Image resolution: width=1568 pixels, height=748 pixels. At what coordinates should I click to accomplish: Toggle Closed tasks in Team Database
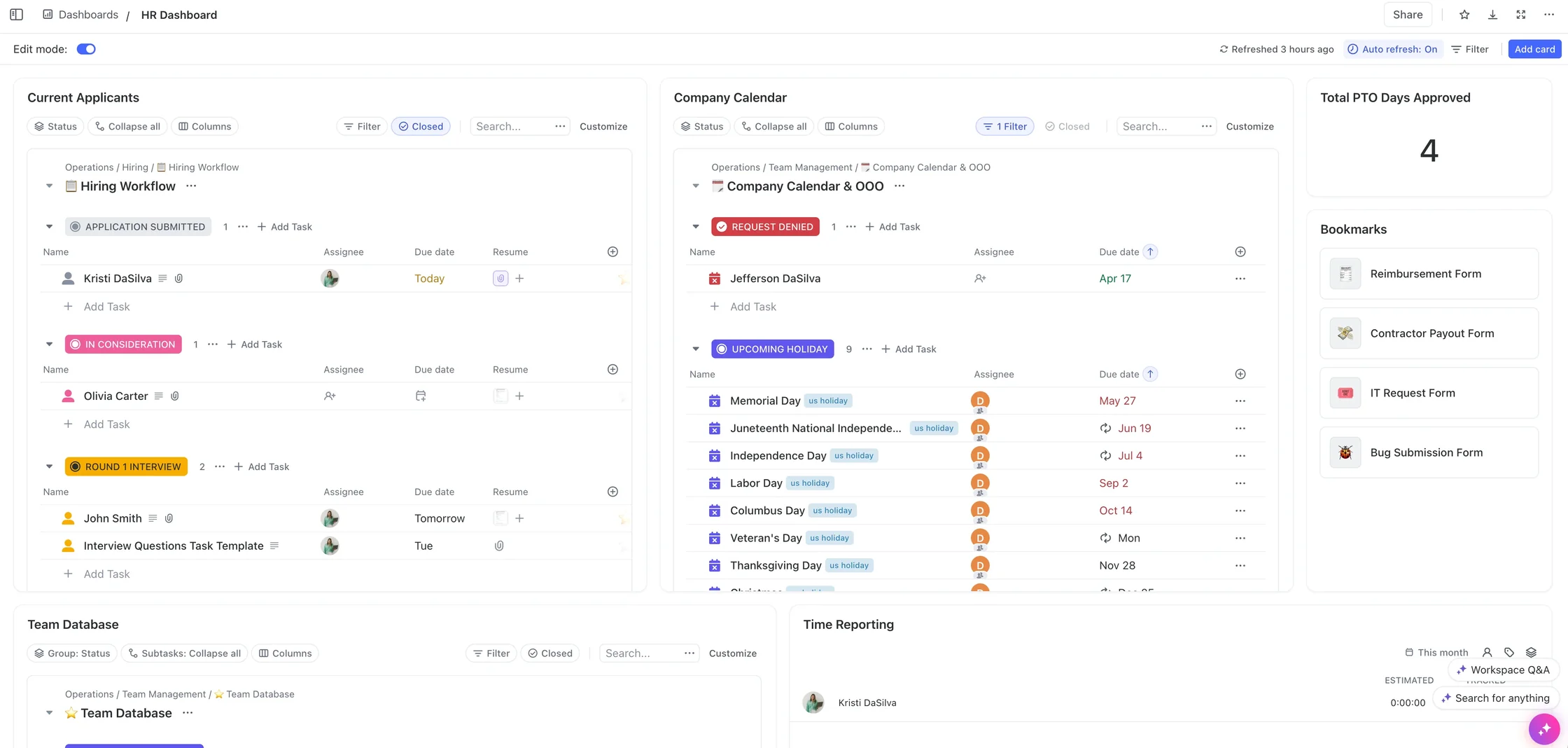pyautogui.click(x=550, y=653)
